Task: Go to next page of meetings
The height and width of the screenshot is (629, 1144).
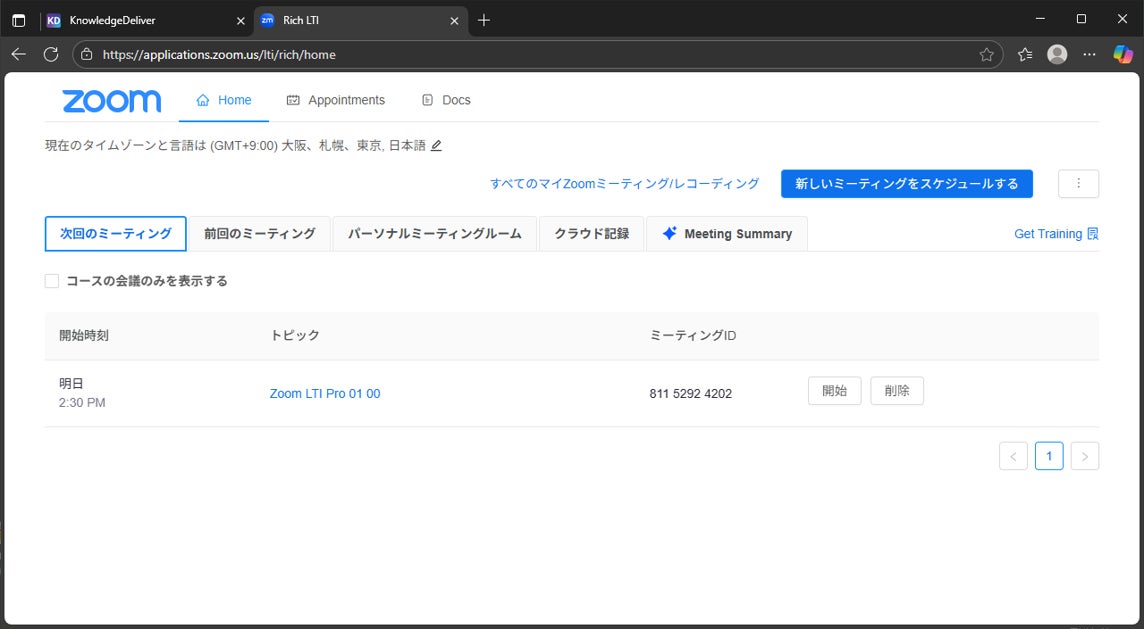Action: pyautogui.click(x=1085, y=456)
